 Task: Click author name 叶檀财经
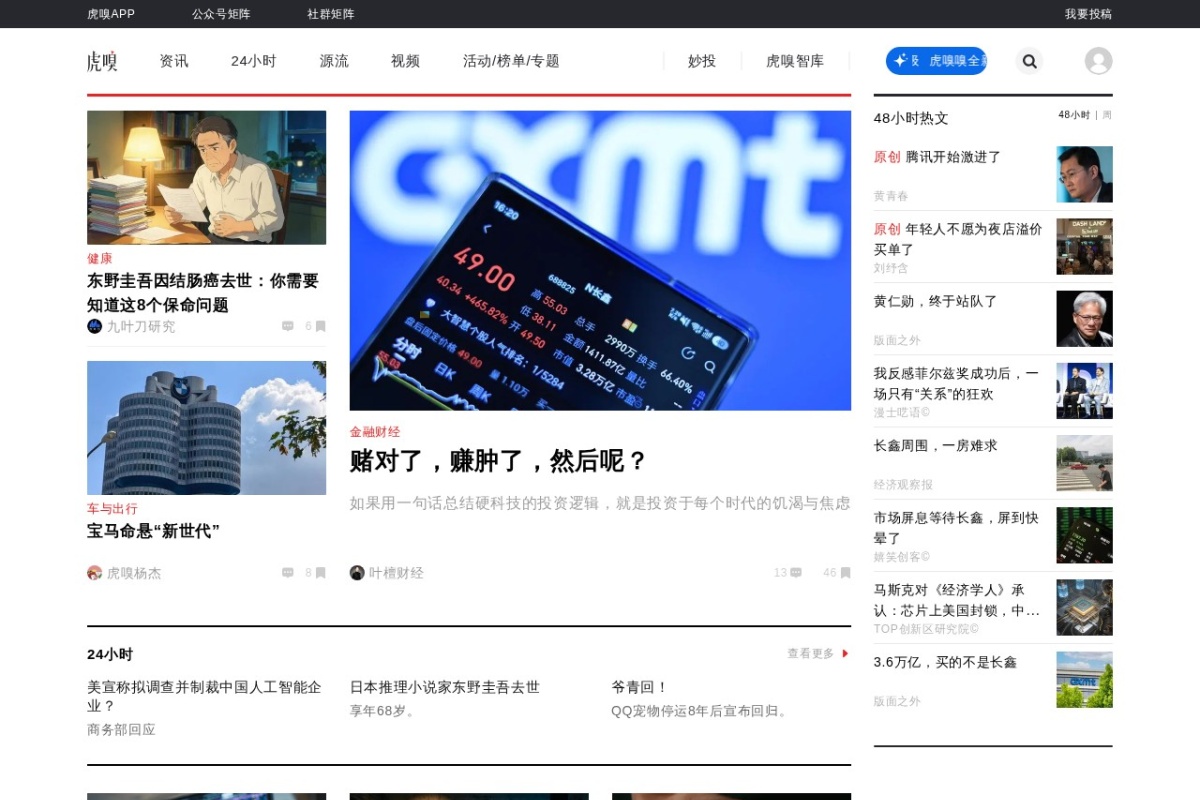[396, 573]
